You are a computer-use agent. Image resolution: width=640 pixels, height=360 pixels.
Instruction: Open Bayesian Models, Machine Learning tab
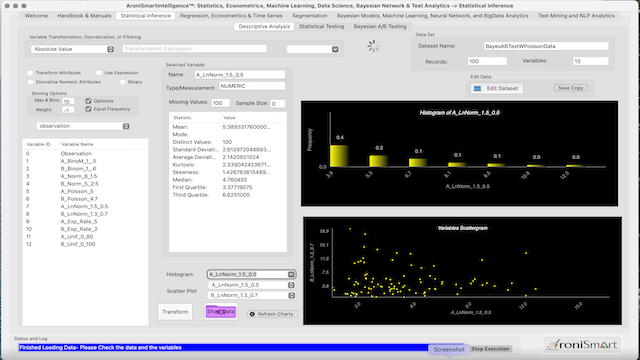[x=432, y=16]
